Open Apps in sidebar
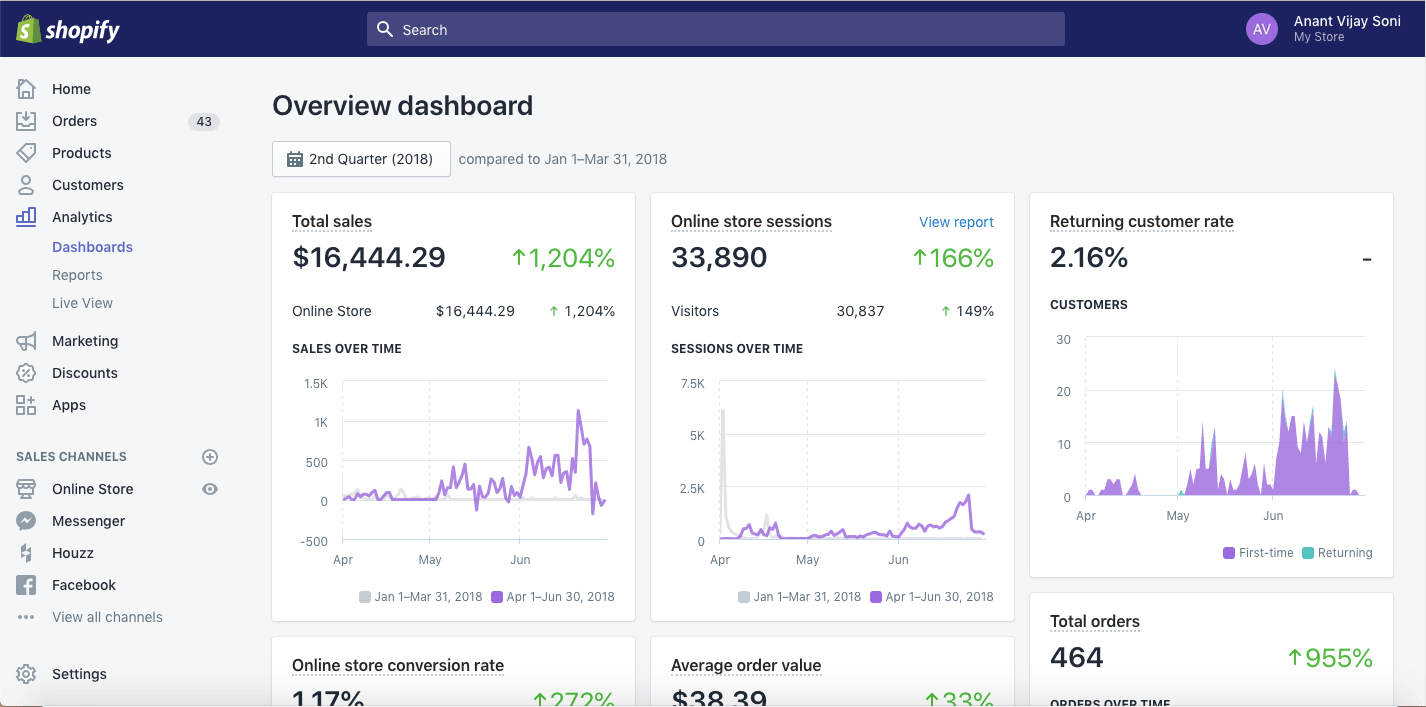Screen dimensions: 1426x707 click(x=69, y=405)
